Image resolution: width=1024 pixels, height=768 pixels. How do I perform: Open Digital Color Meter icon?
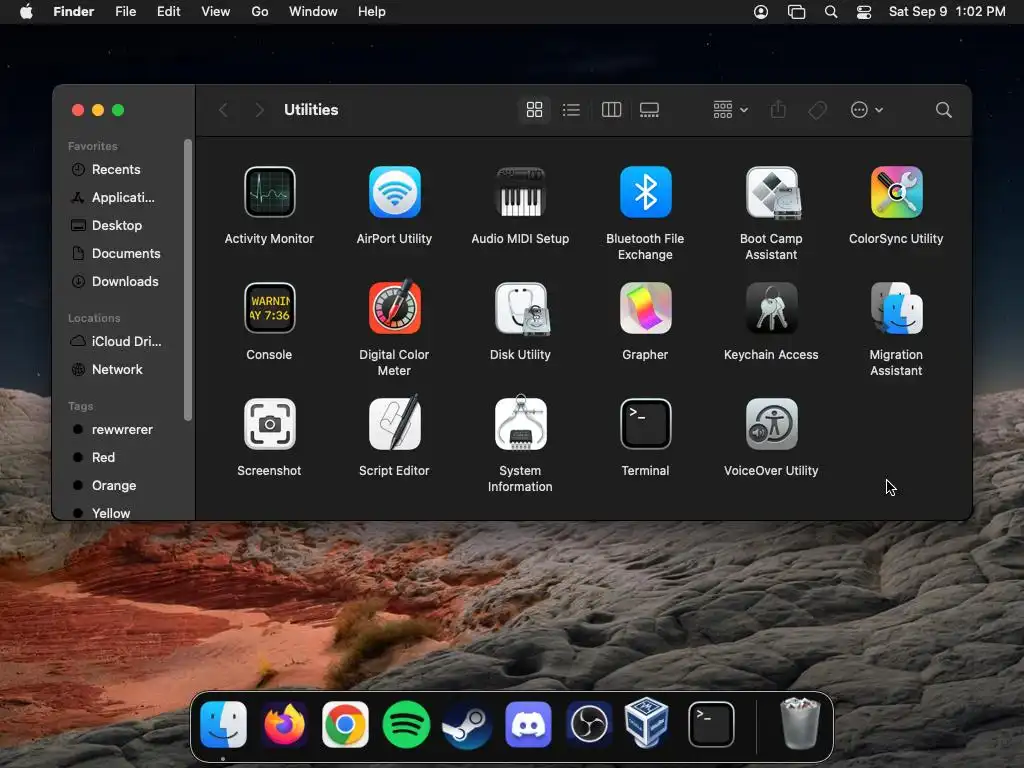click(394, 307)
